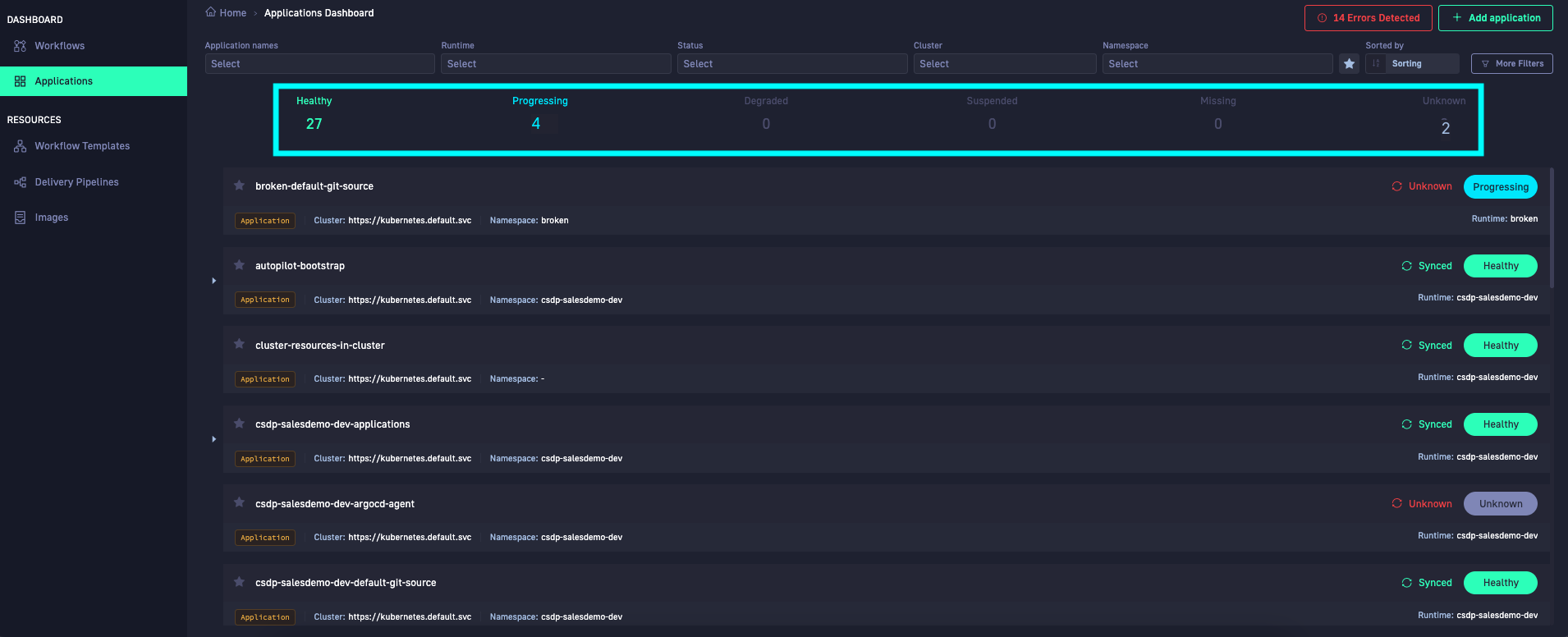This screenshot has height=637, width=1568.
Task: Click the funnel icon in More Filters
Action: pyautogui.click(x=1485, y=64)
